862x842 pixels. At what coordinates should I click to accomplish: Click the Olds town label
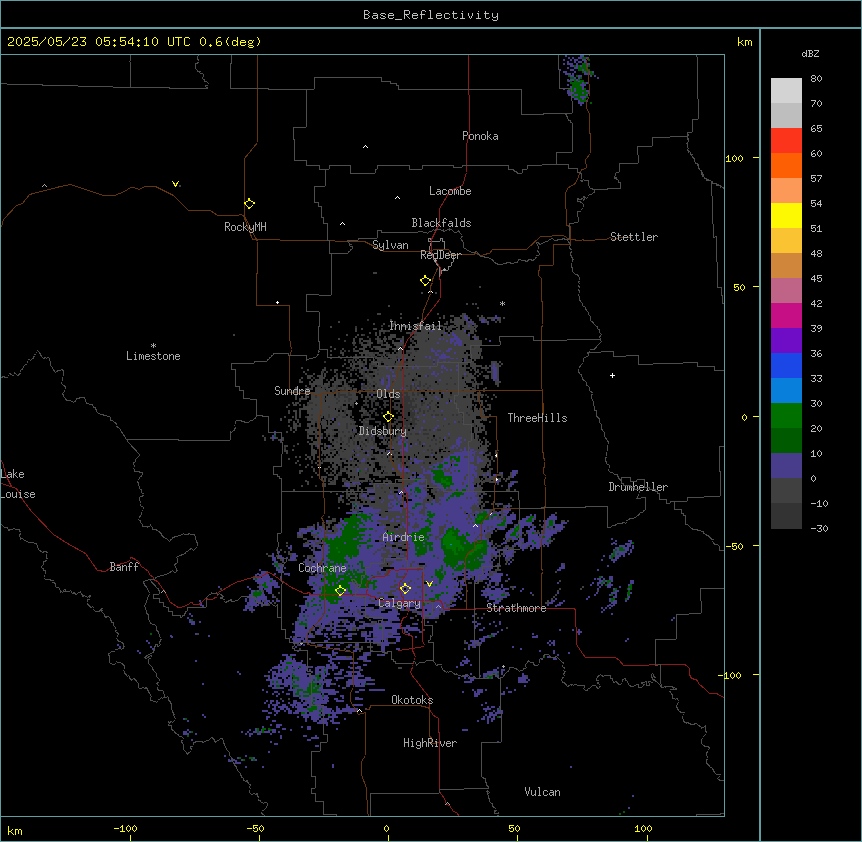(x=388, y=394)
